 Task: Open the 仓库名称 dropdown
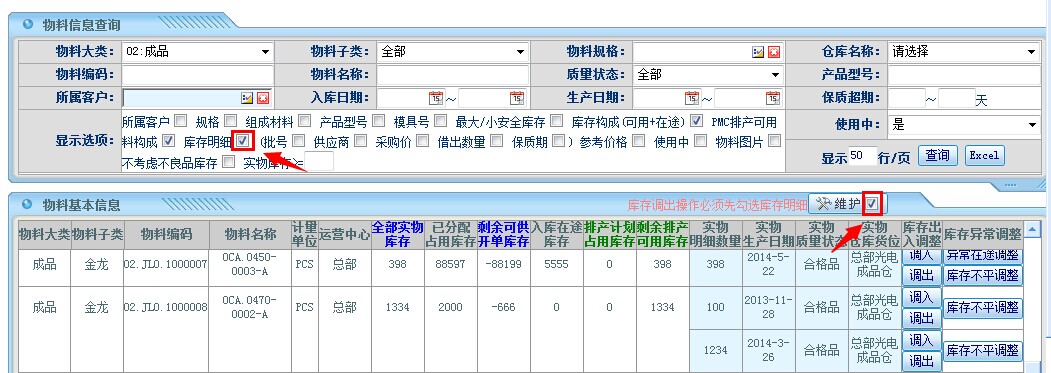[x=964, y=52]
